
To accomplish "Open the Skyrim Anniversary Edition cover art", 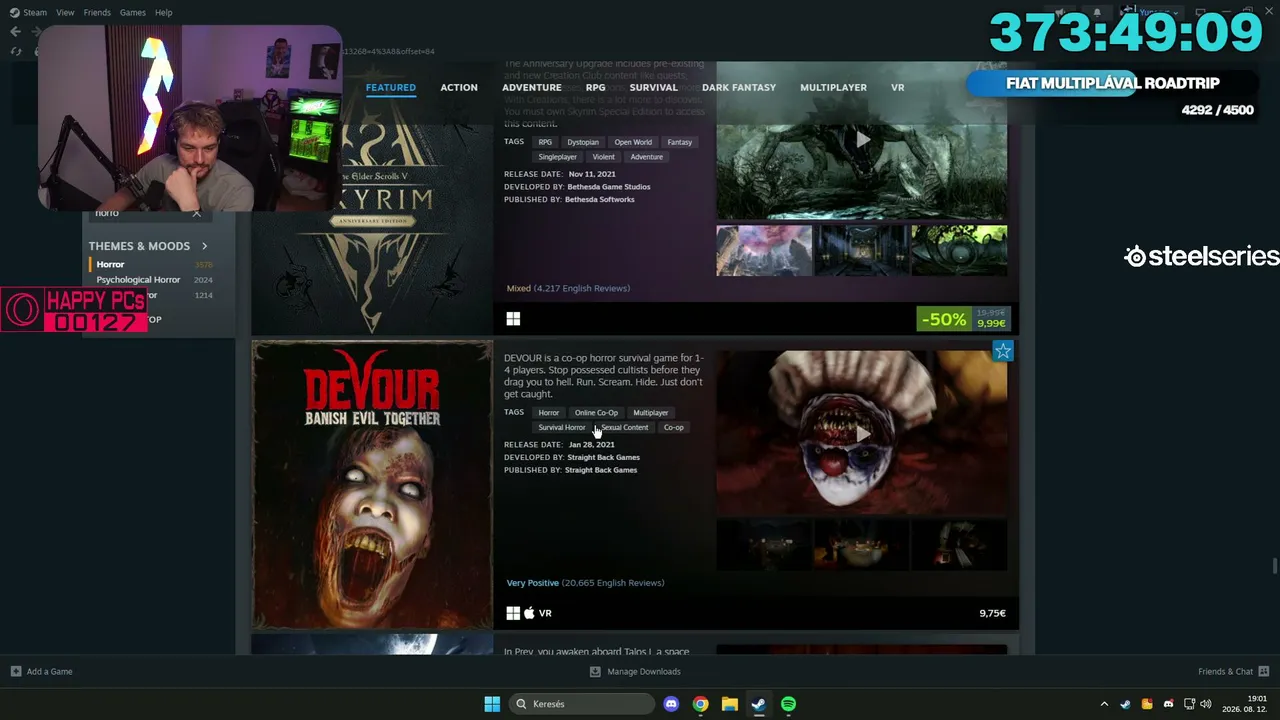I will [x=372, y=198].
